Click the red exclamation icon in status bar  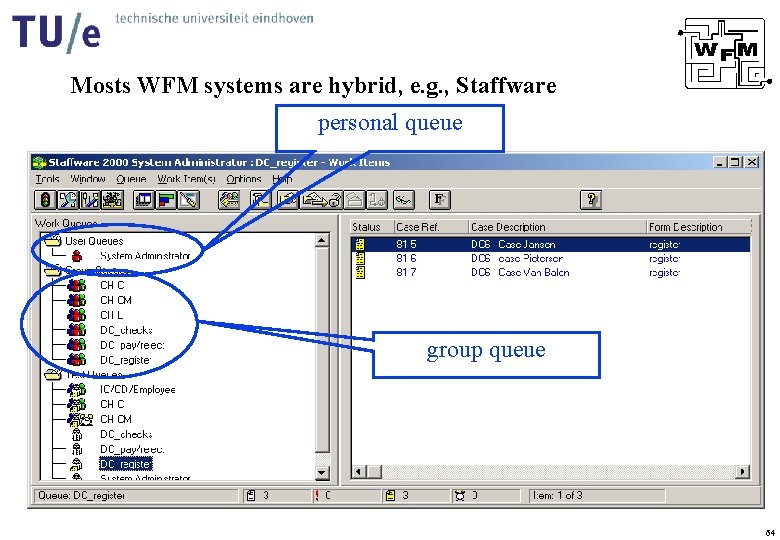pyautogui.click(x=317, y=495)
